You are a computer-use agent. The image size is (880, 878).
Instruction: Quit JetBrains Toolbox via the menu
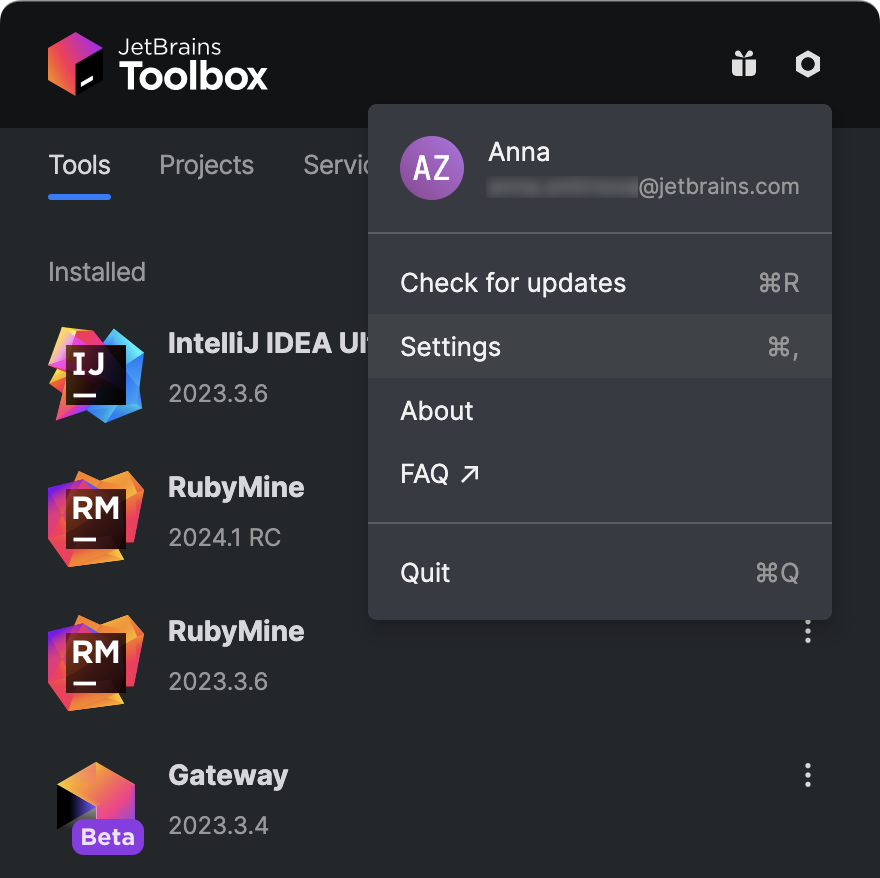(x=424, y=573)
